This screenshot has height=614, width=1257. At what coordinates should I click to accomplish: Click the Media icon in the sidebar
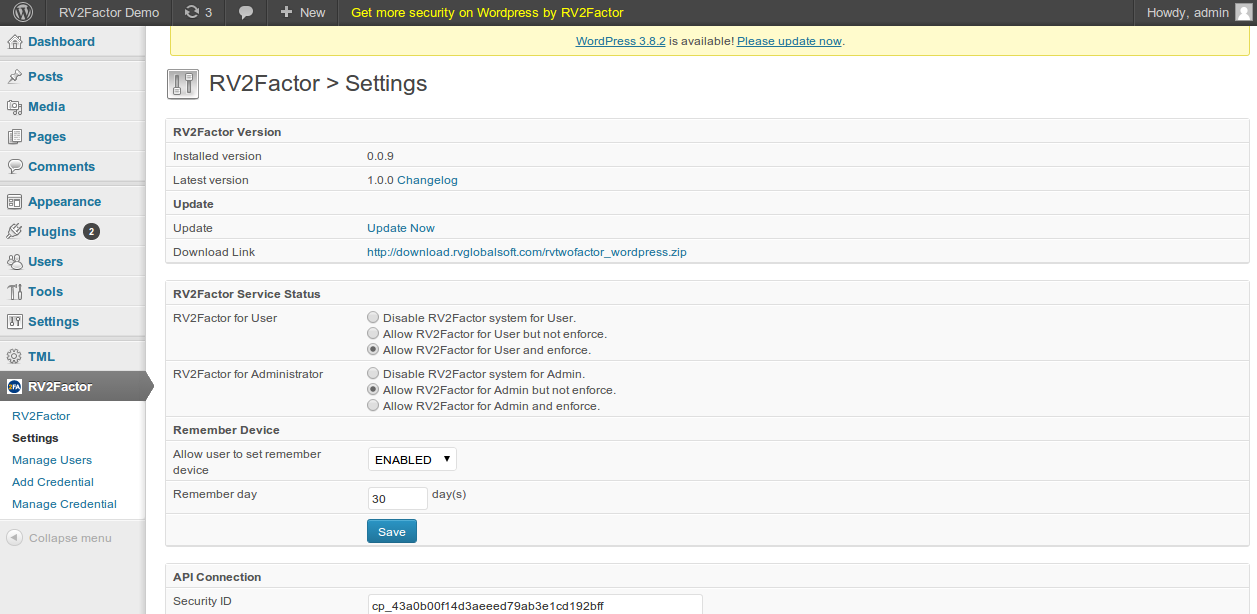[x=15, y=107]
